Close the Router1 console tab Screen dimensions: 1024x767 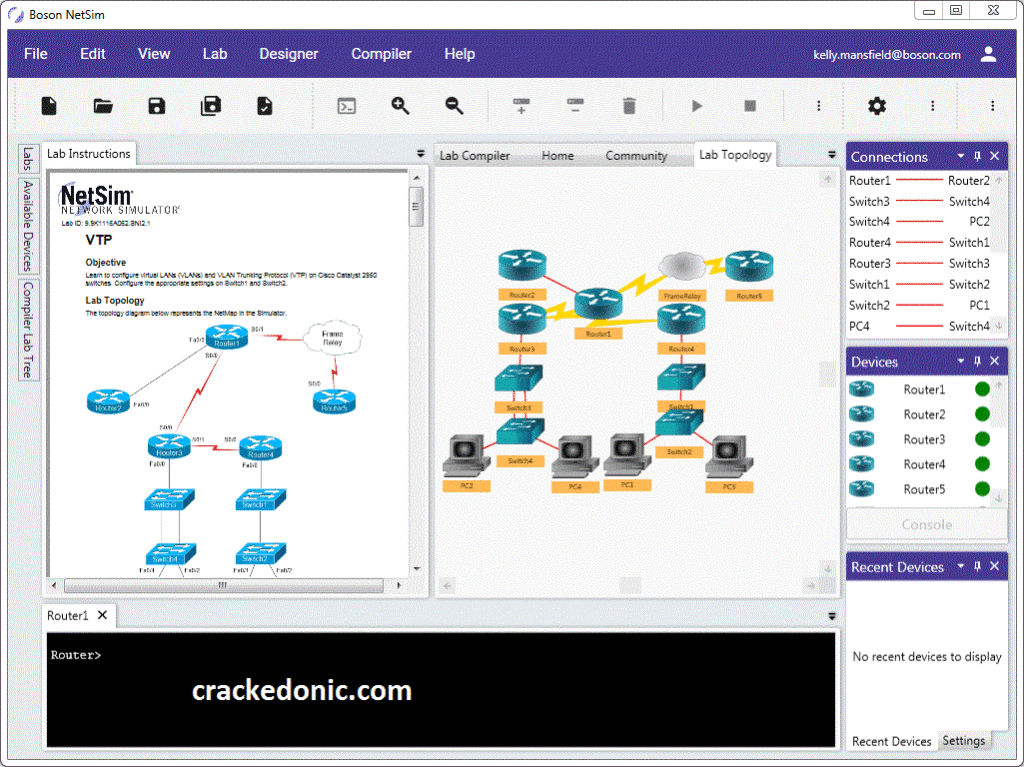click(103, 615)
